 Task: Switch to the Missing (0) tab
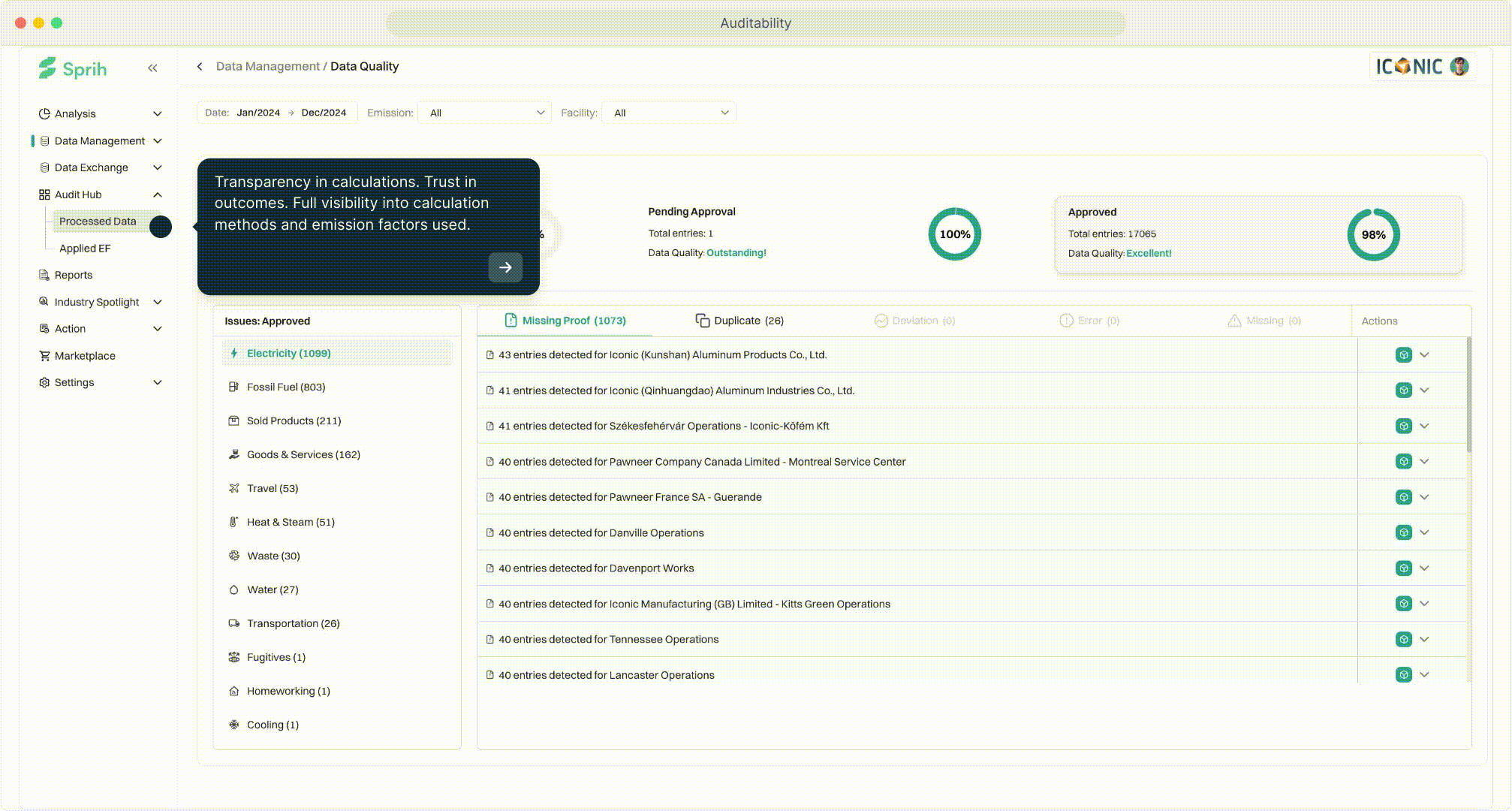tap(1264, 321)
